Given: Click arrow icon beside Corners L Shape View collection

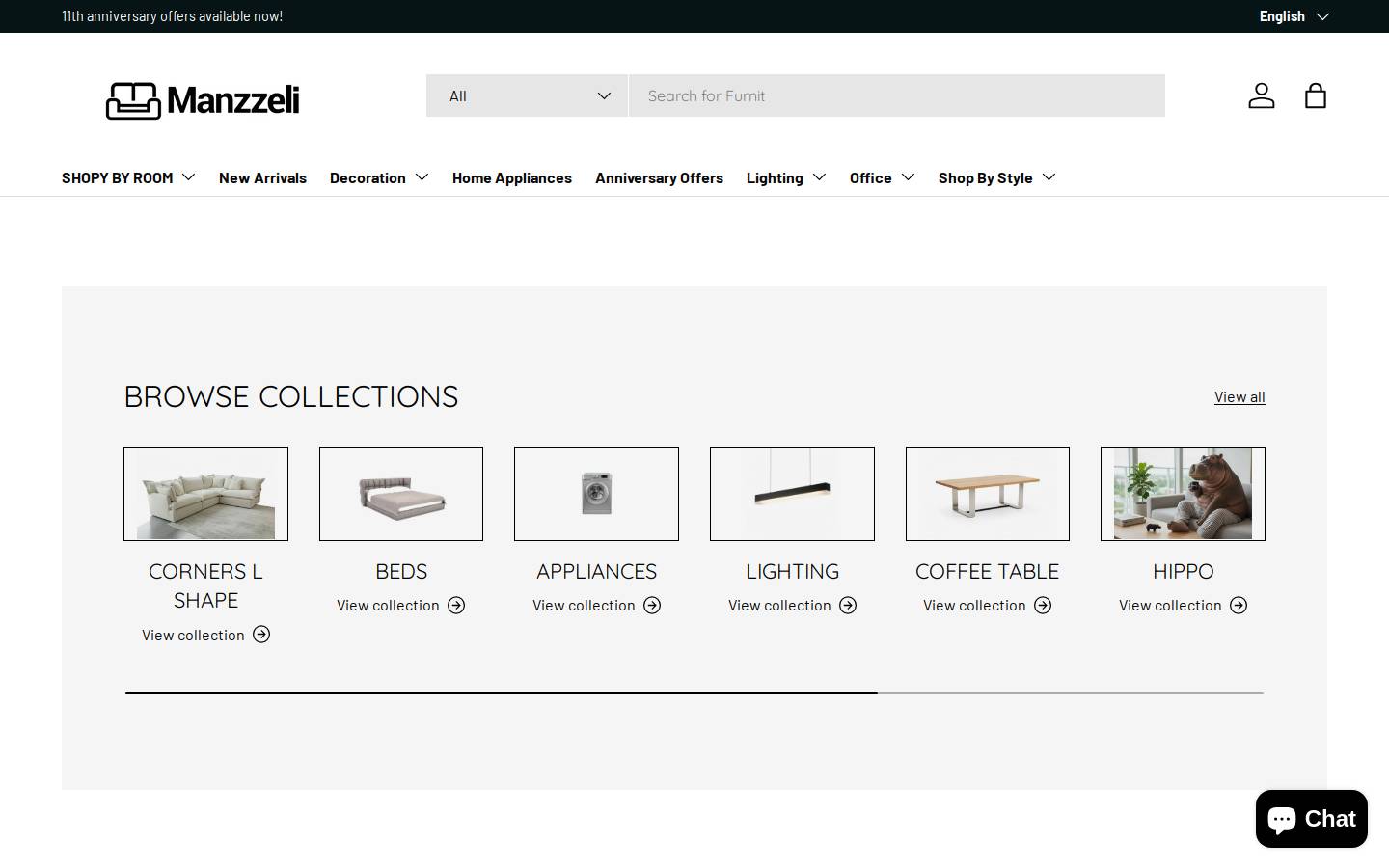Looking at the screenshot, I should tap(261, 635).
